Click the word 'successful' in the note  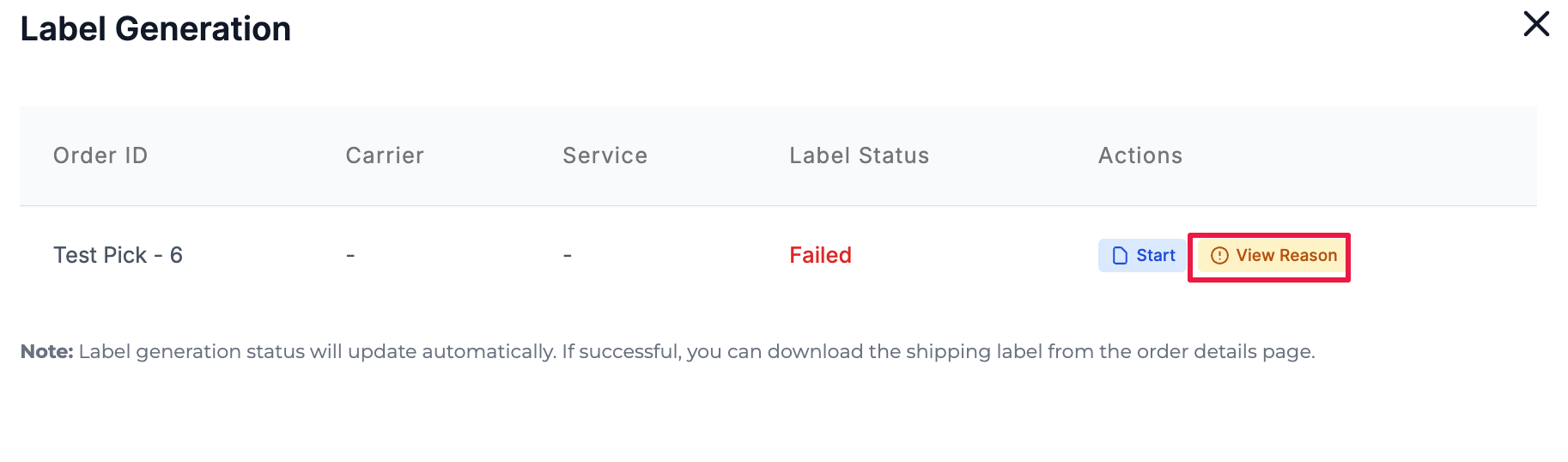tap(629, 351)
